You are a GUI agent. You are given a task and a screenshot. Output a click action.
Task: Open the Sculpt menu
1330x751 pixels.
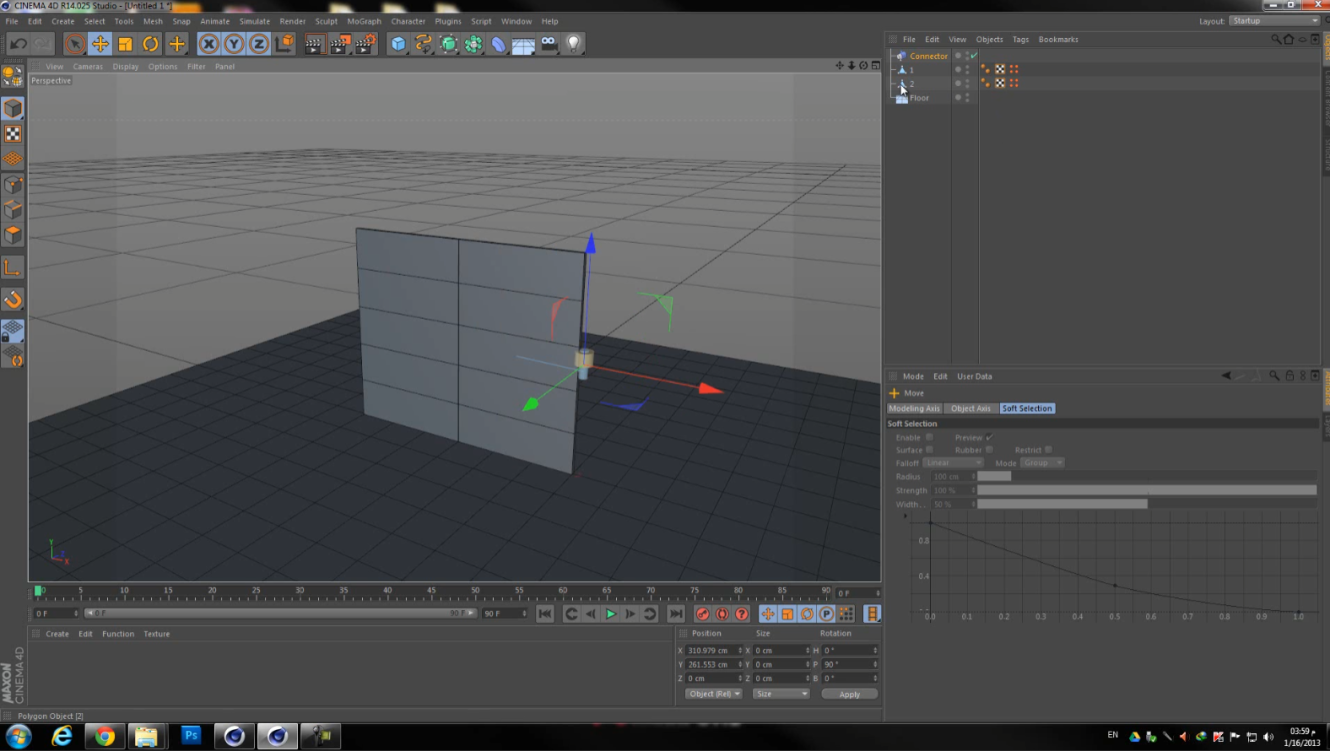[x=326, y=21]
